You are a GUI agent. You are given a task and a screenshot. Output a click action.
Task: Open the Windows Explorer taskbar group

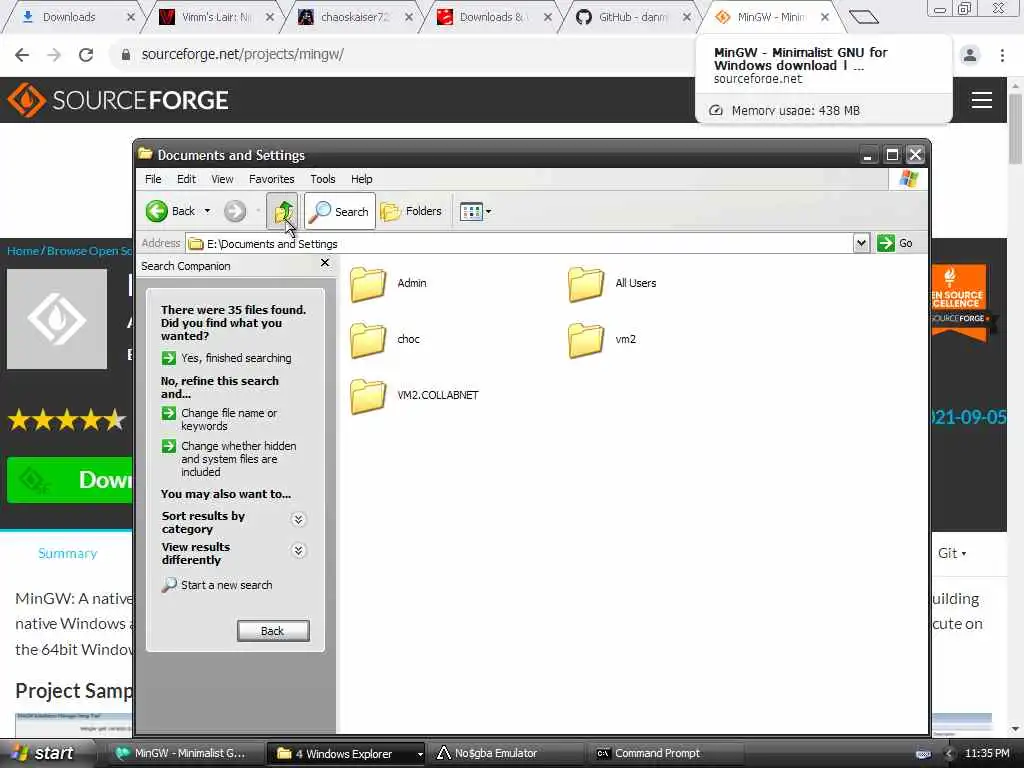tap(345, 753)
